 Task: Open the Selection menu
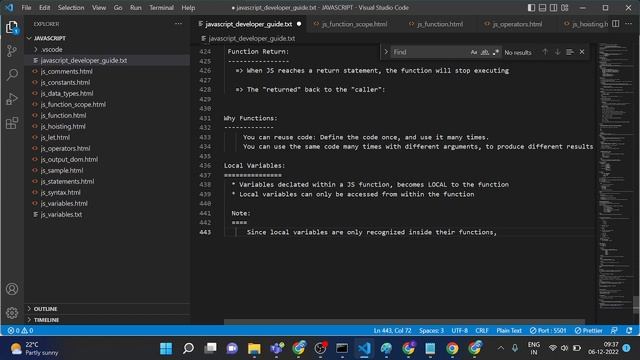point(71,8)
